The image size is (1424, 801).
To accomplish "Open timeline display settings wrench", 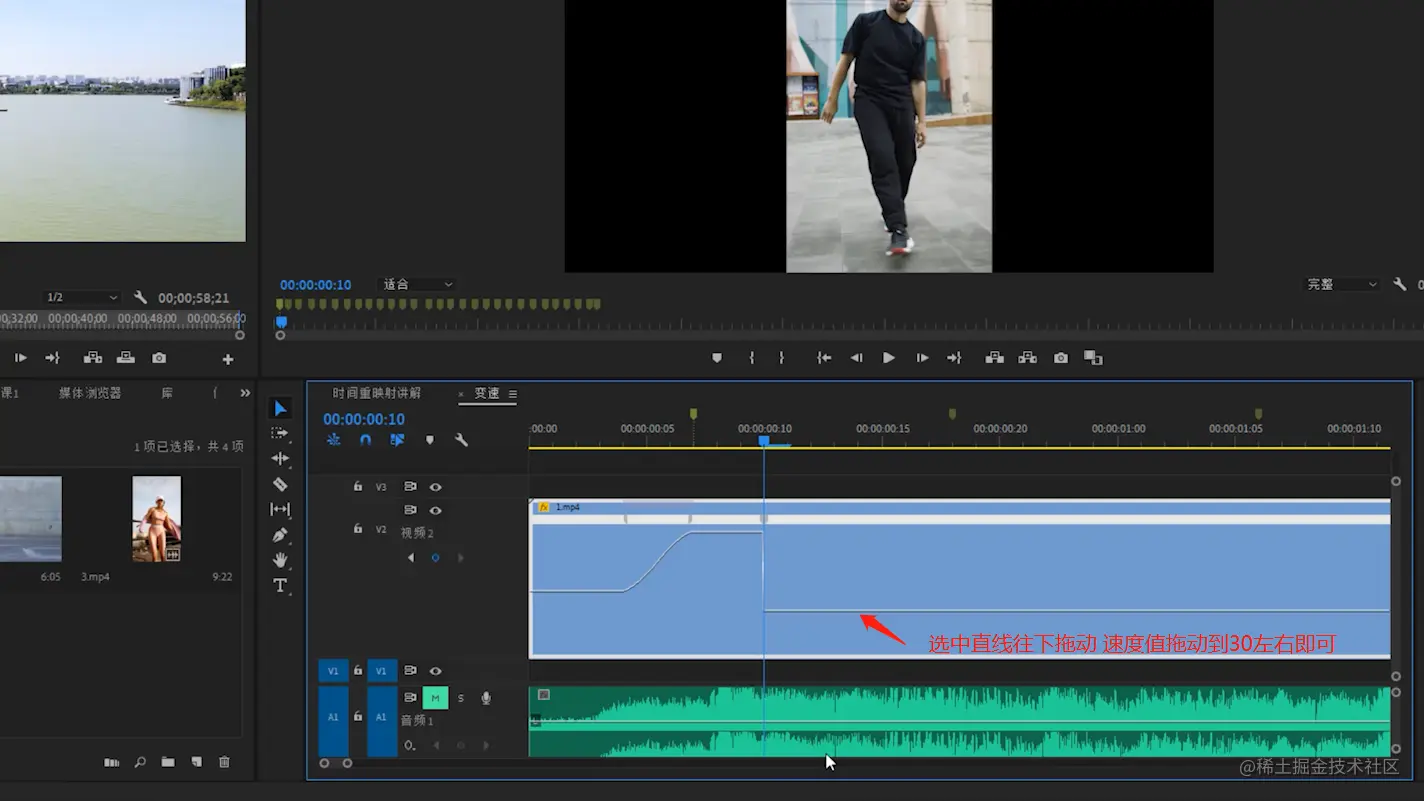I will 461,440.
